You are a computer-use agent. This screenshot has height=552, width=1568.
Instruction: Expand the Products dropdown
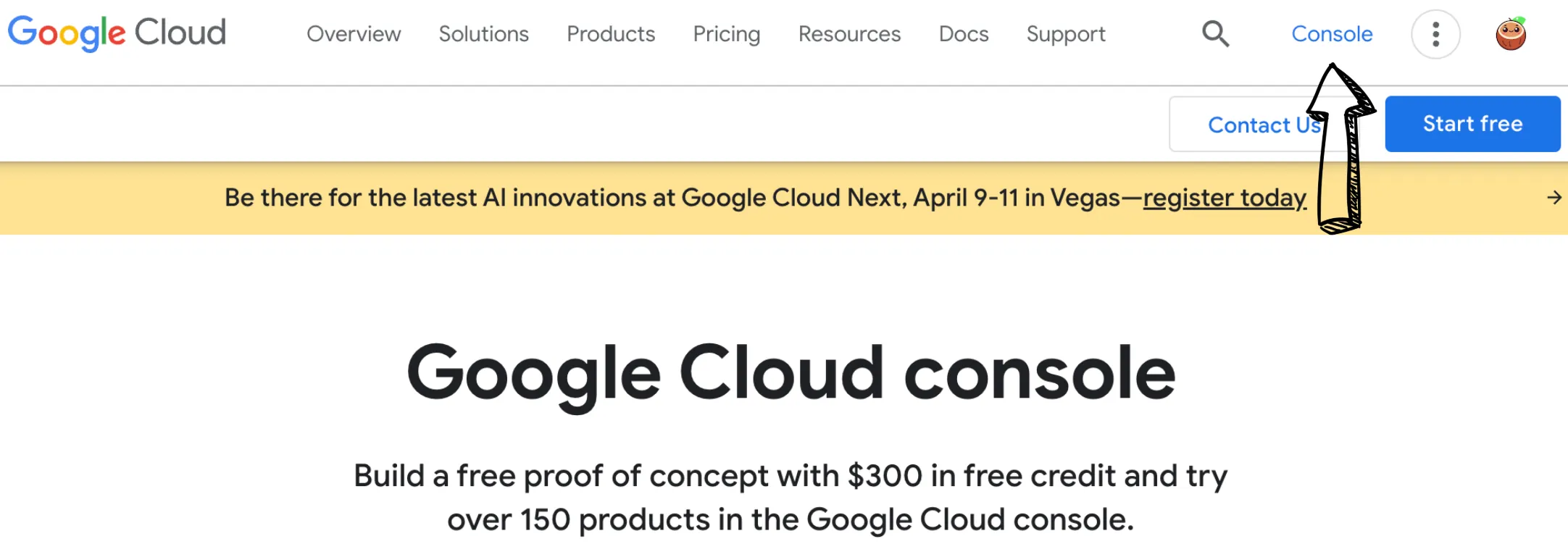coord(610,34)
